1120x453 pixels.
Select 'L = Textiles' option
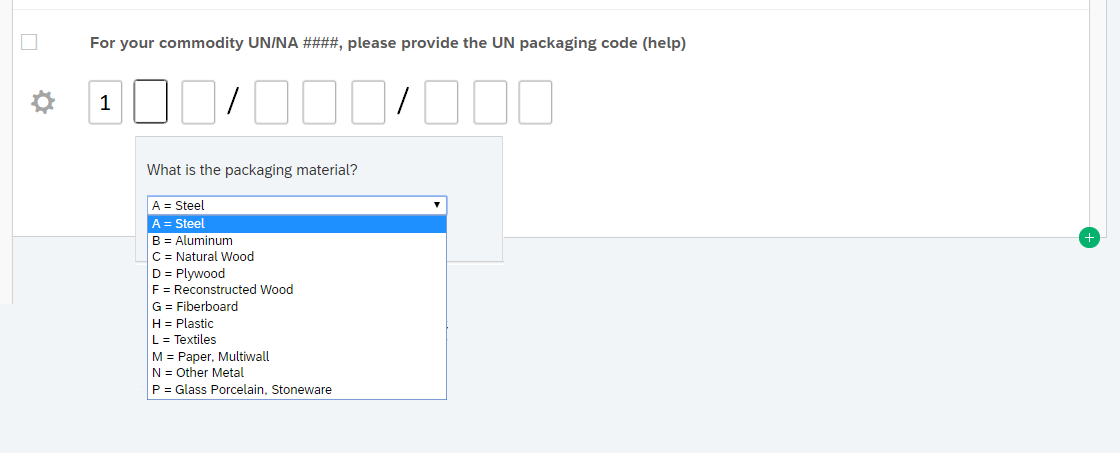(296, 339)
